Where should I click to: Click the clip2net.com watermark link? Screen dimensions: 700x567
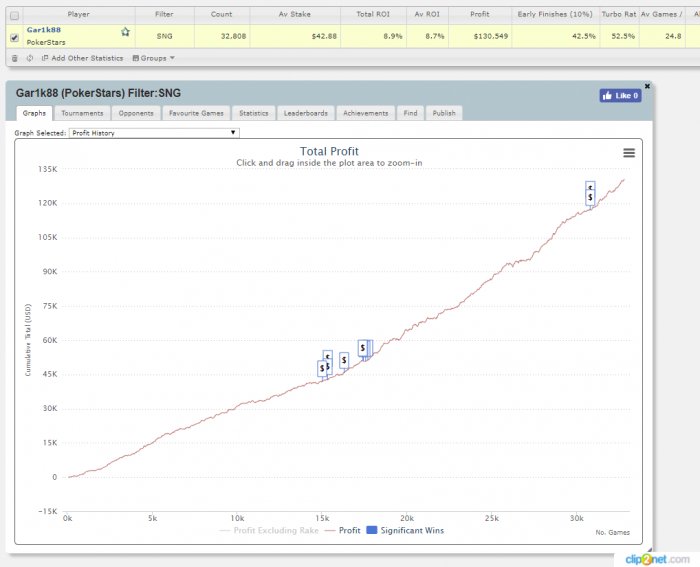click(657, 559)
